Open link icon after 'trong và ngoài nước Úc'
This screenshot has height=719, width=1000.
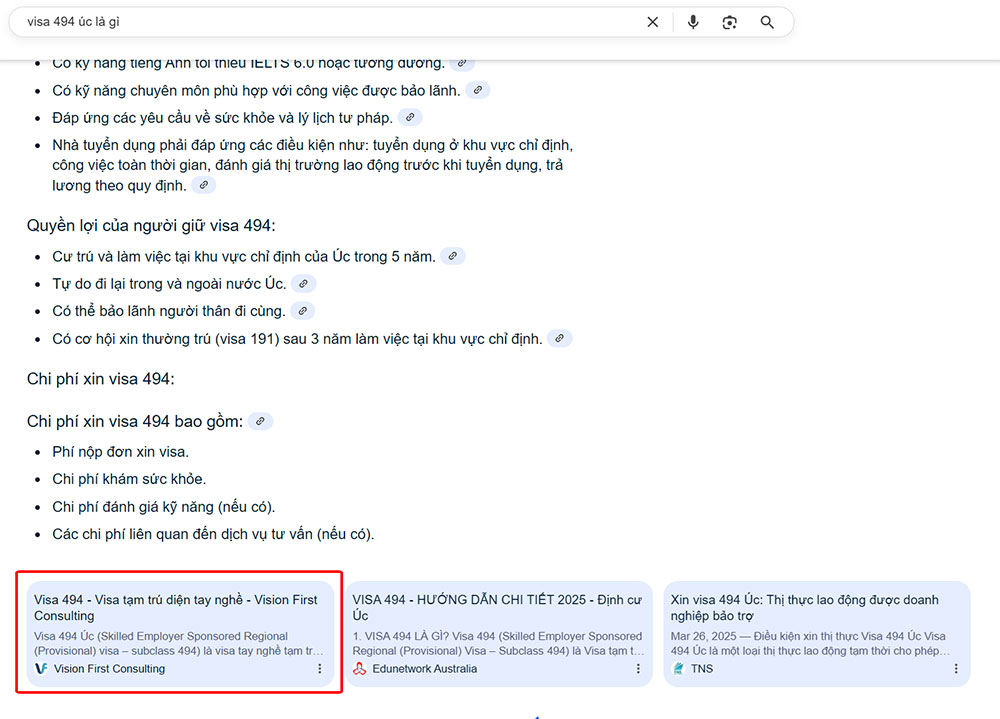(x=303, y=284)
